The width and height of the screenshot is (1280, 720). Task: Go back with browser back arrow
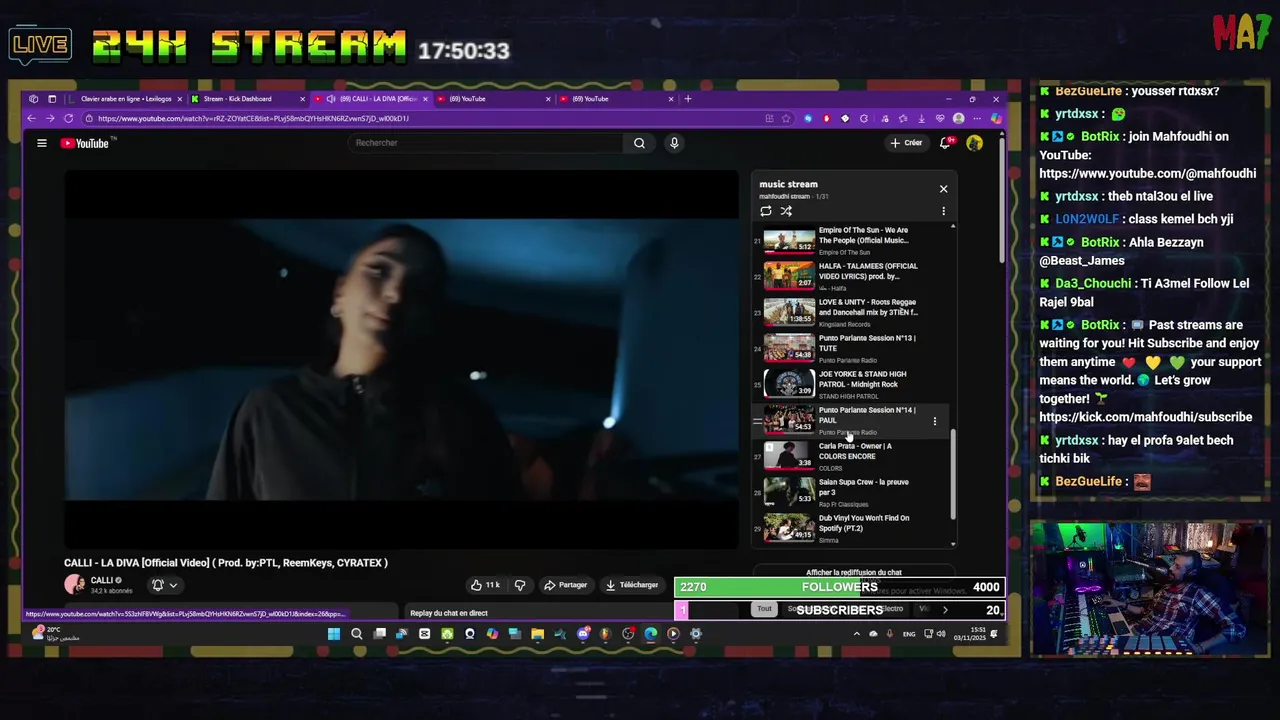click(x=32, y=119)
